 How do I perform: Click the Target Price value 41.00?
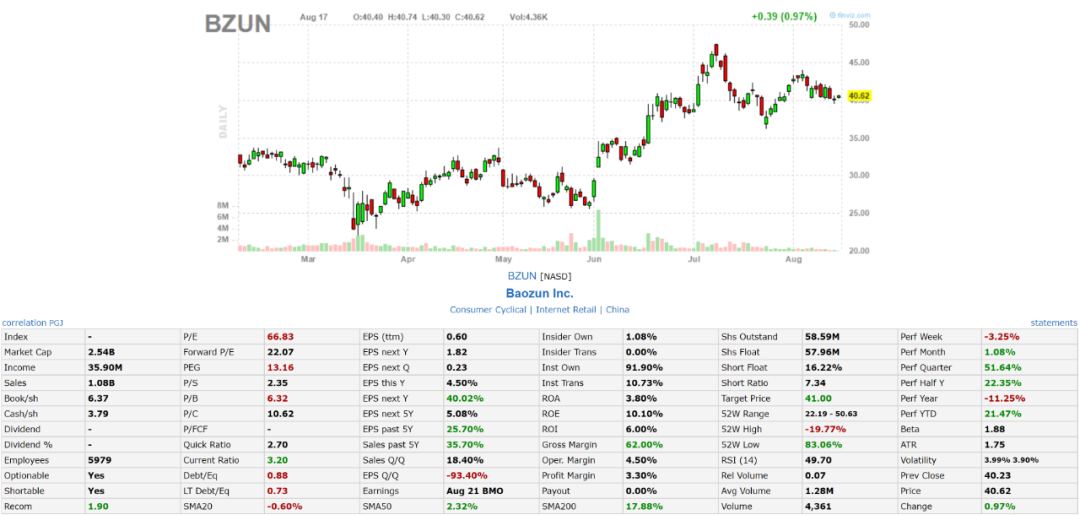coord(818,399)
